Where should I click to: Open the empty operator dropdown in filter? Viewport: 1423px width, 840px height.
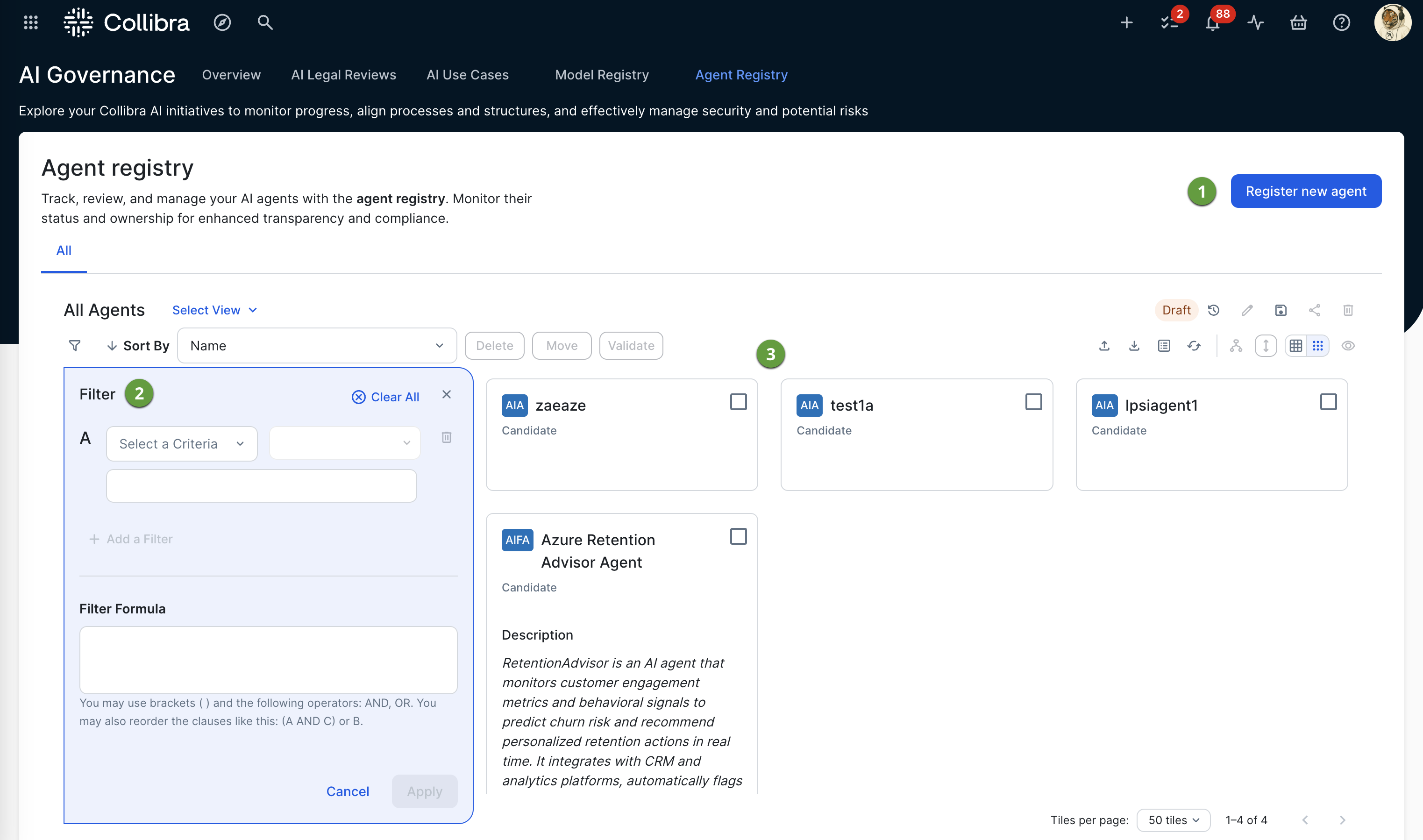[345, 443]
